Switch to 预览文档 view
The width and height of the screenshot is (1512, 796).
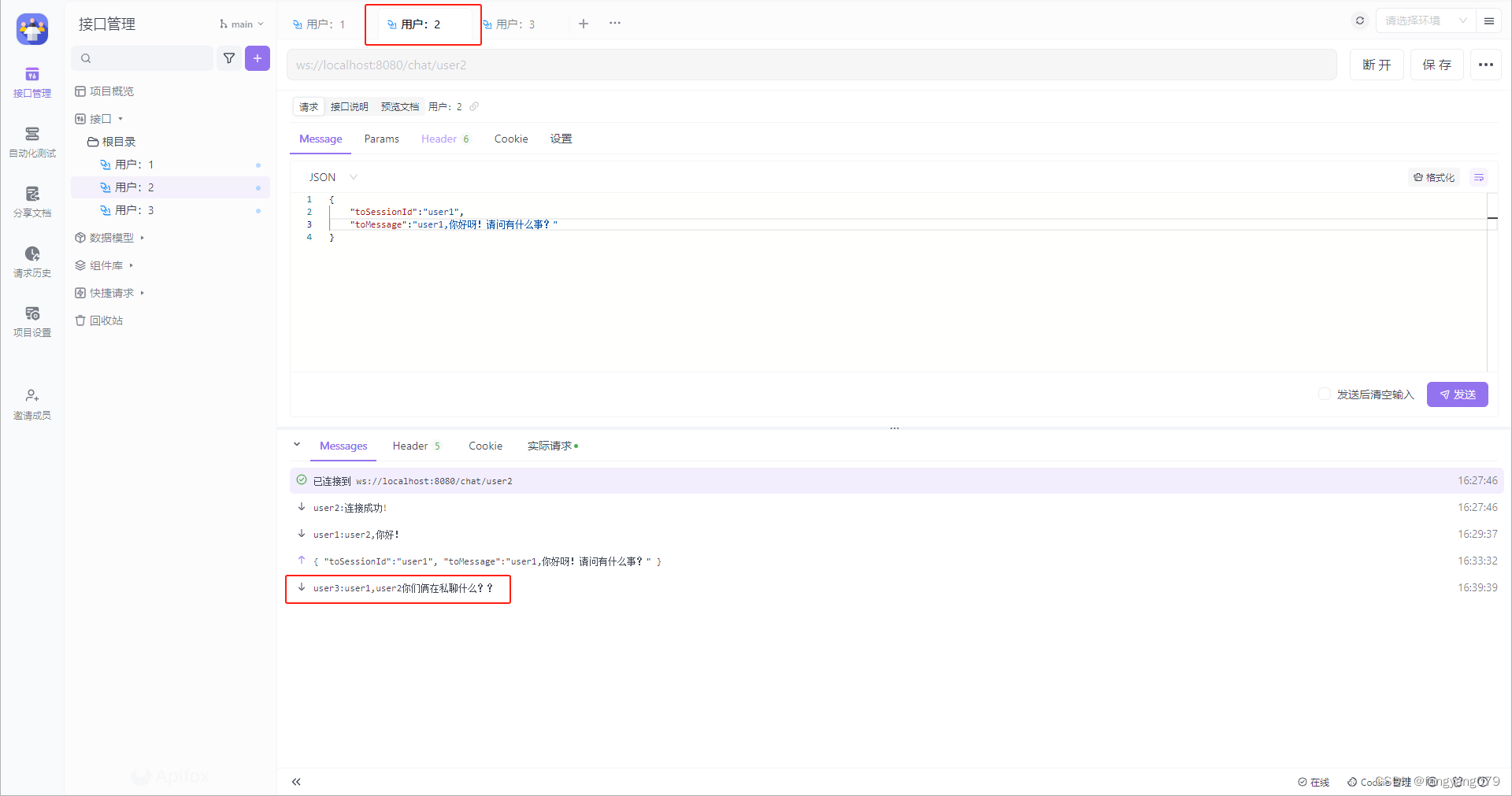400,106
